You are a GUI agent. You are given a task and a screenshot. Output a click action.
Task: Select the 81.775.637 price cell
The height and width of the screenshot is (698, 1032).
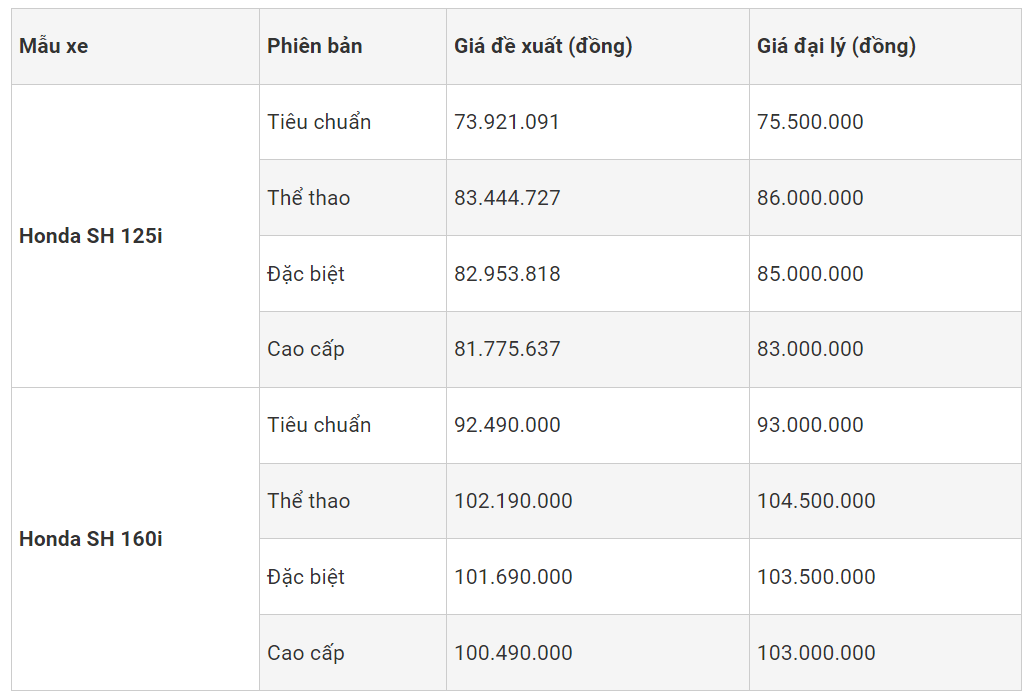point(507,349)
